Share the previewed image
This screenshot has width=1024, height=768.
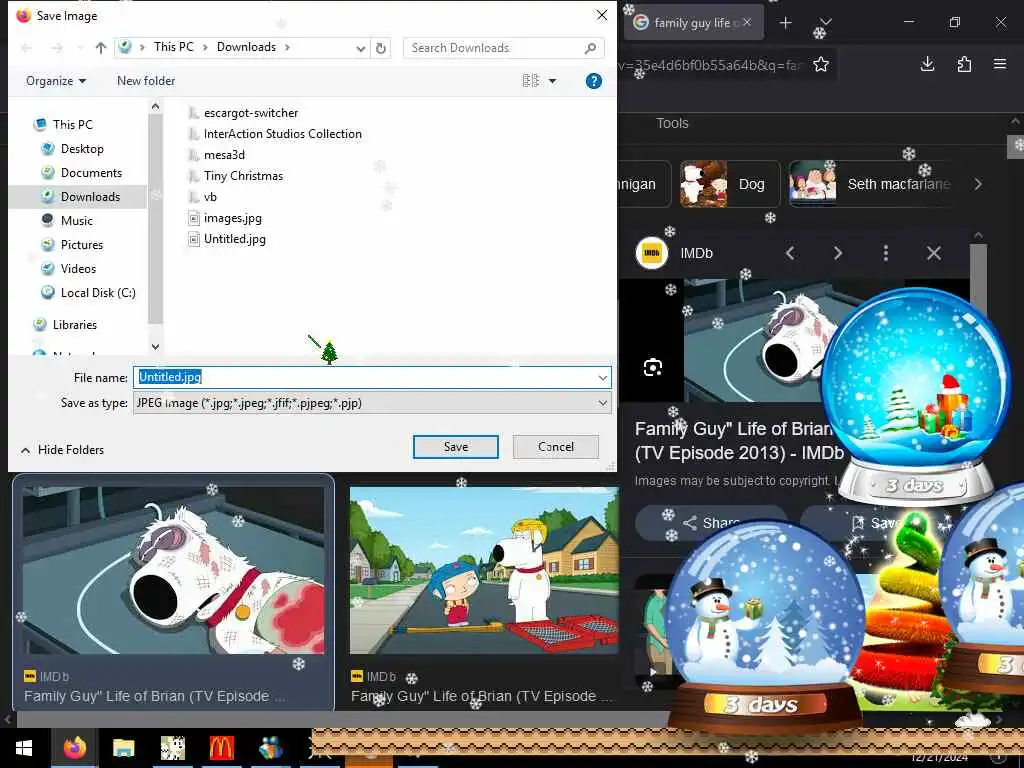click(711, 522)
